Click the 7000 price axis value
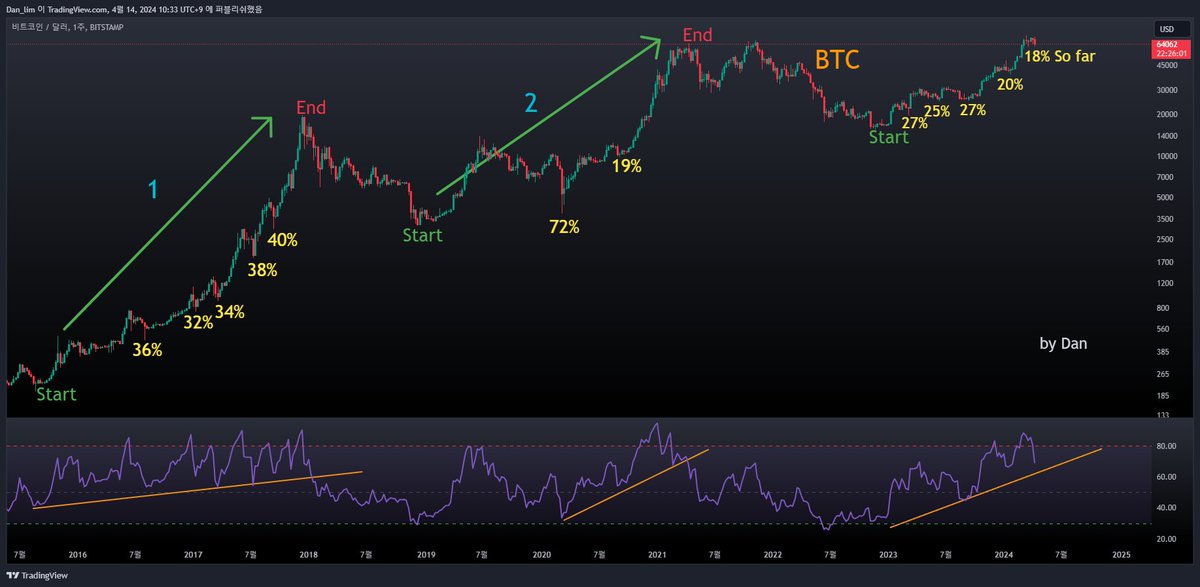The width and height of the screenshot is (1200, 587). click(1163, 175)
